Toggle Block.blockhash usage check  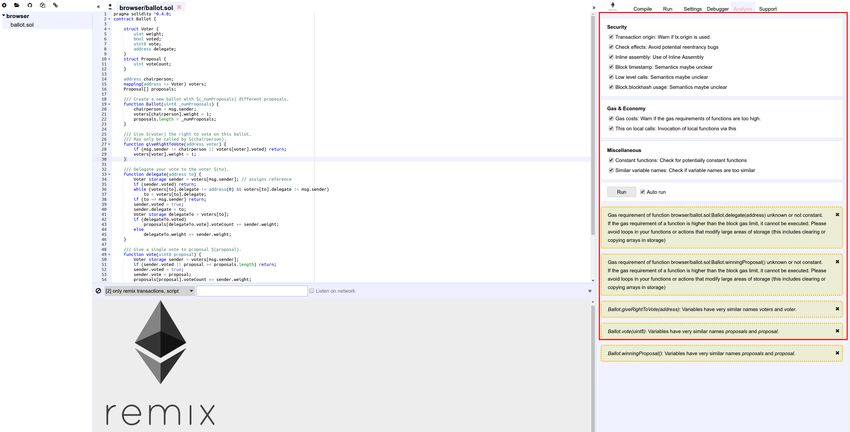pyautogui.click(x=611, y=87)
